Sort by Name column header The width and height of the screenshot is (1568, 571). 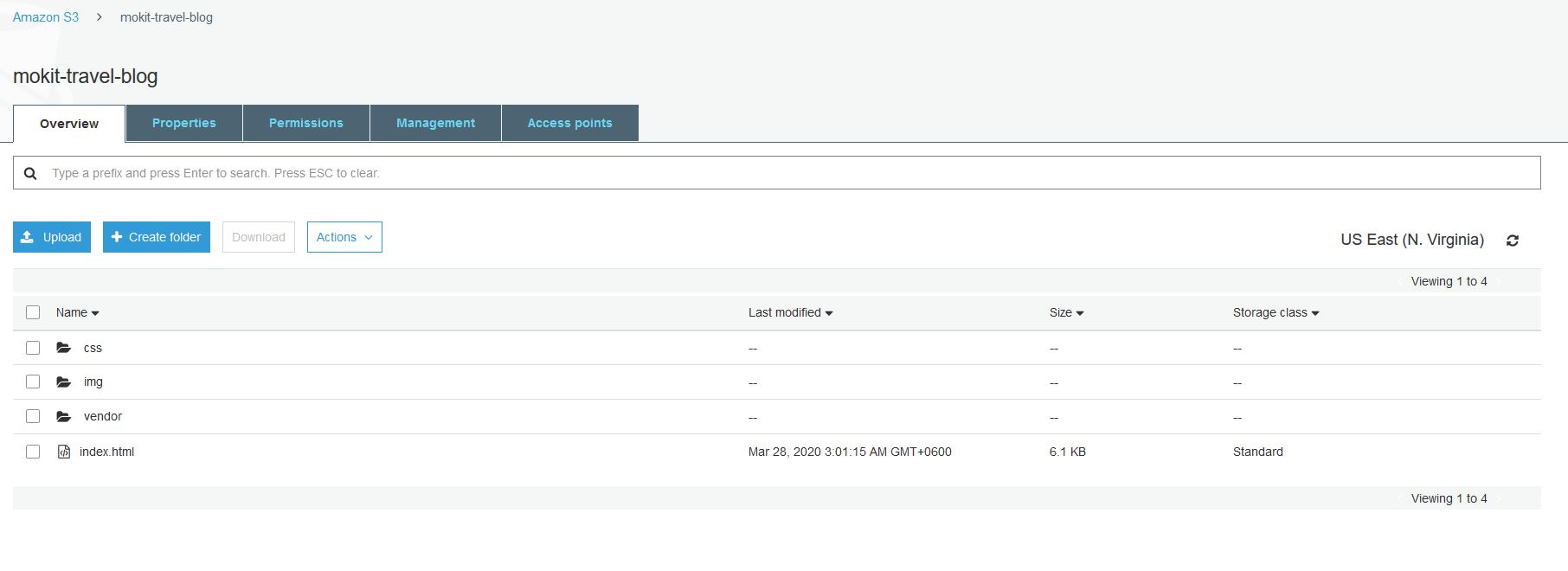[77, 312]
